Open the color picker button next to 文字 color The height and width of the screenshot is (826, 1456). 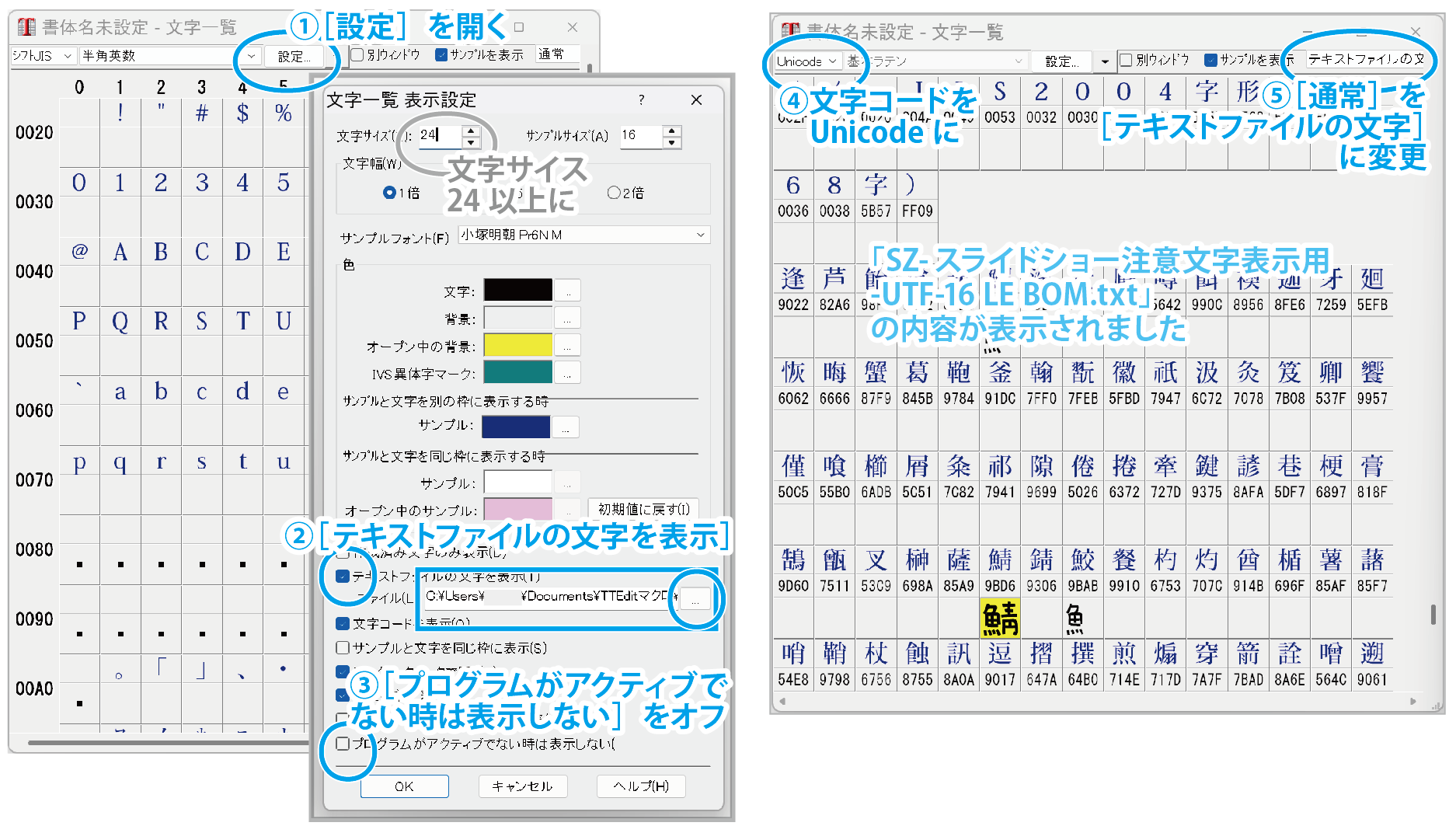(x=568, y=291)
